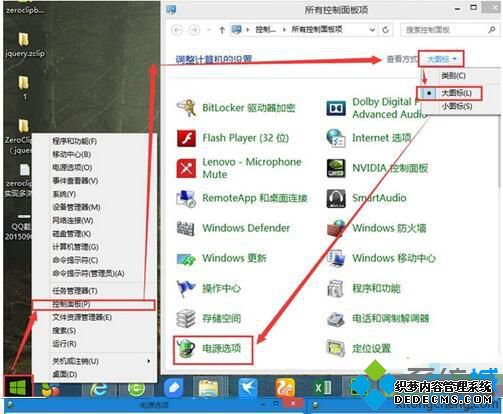This screenshot has width=503, height=414.
Task: Choose 控制面板(P) in context menu
Action: [94, 304]
